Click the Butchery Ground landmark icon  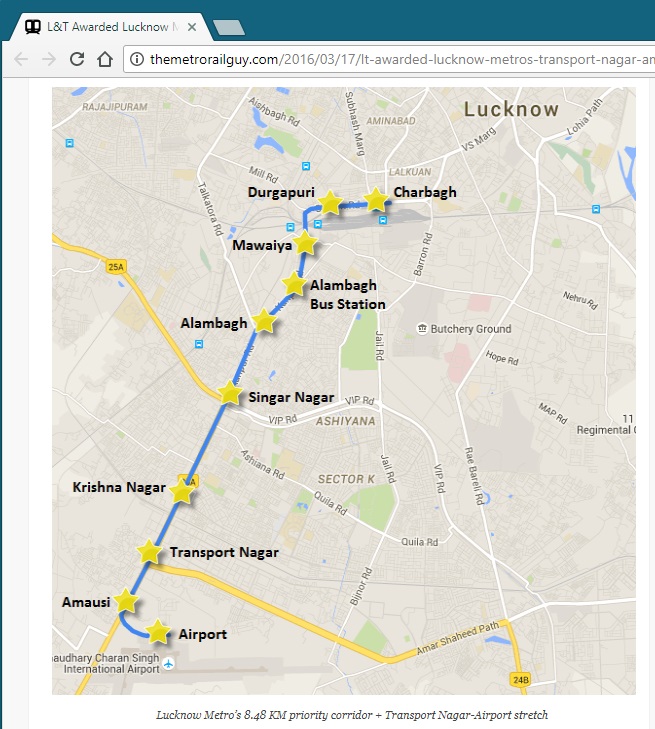click(x=422, y=329)
